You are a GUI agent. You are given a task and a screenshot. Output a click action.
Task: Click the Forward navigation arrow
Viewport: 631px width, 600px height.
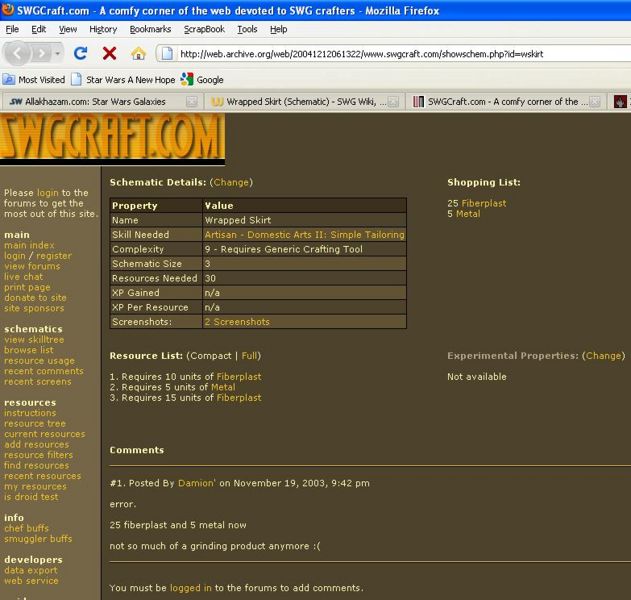(42, 53)
